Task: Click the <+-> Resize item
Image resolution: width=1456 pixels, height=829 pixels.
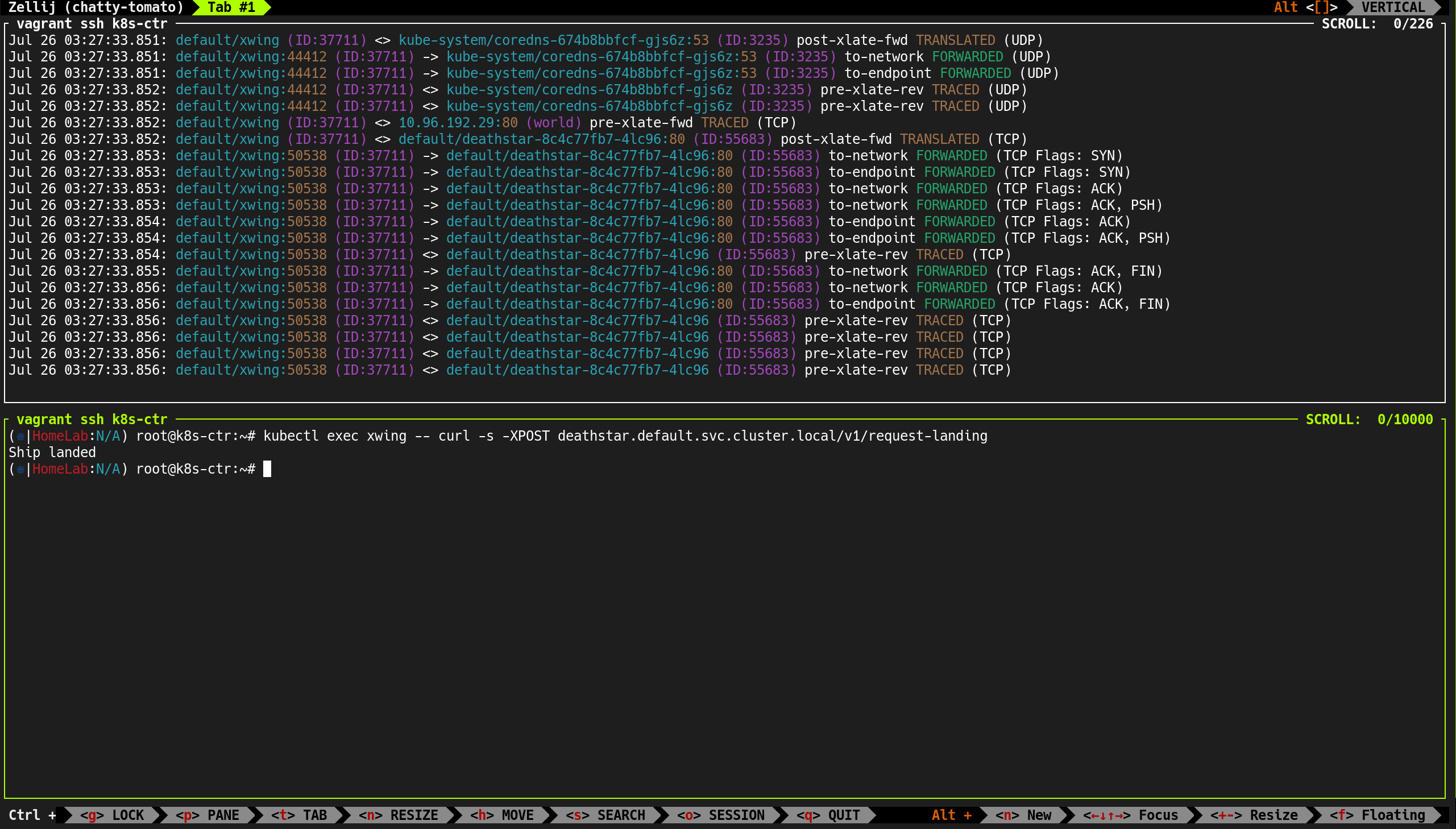Action: tap(1254, 815)
